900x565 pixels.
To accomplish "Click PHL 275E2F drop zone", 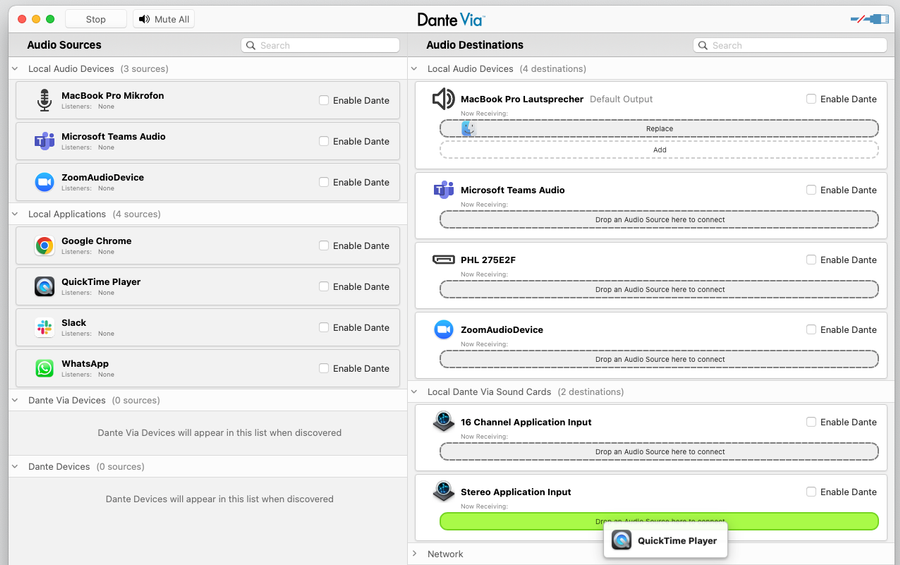I will (659, 289).
